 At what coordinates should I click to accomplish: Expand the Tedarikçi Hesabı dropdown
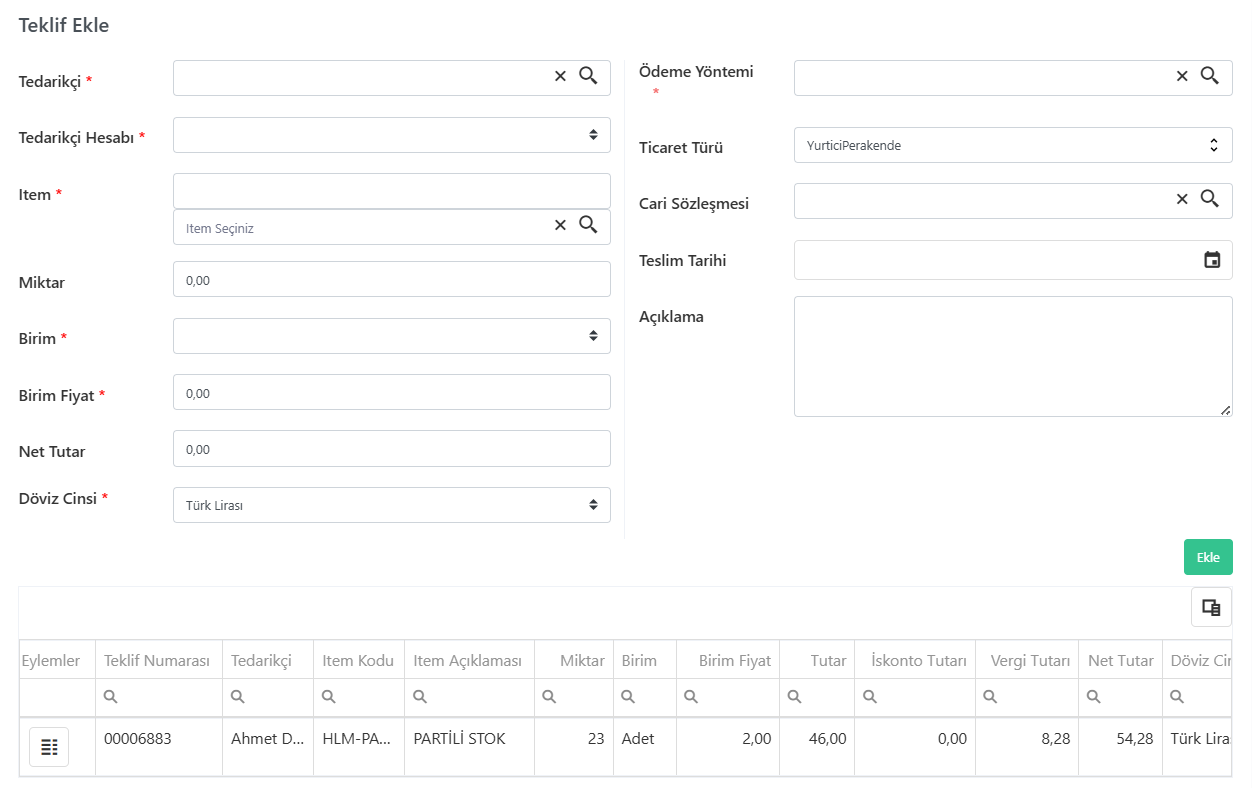coord(392,135)
